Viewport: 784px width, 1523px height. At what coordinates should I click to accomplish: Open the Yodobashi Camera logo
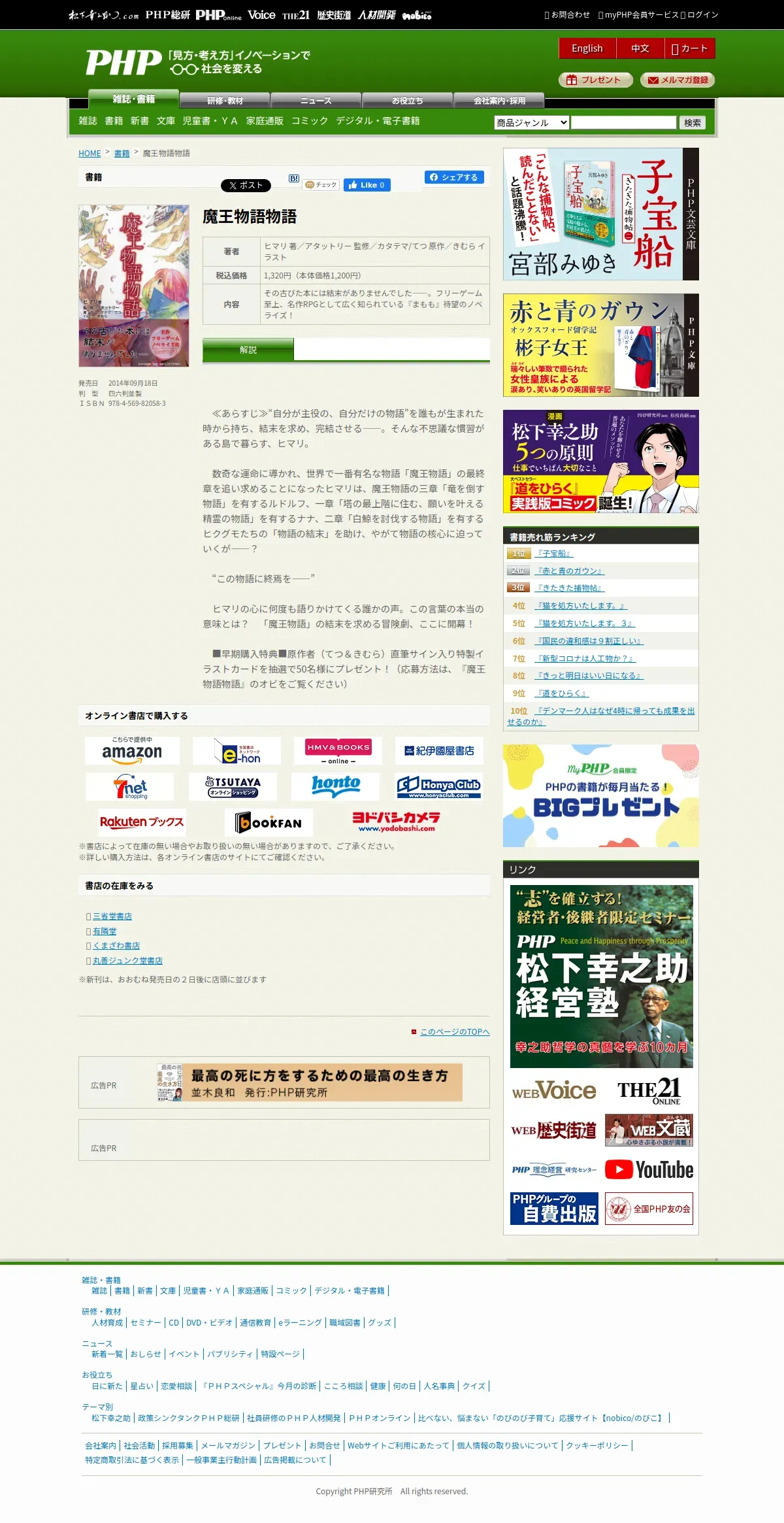coord(396,822)
